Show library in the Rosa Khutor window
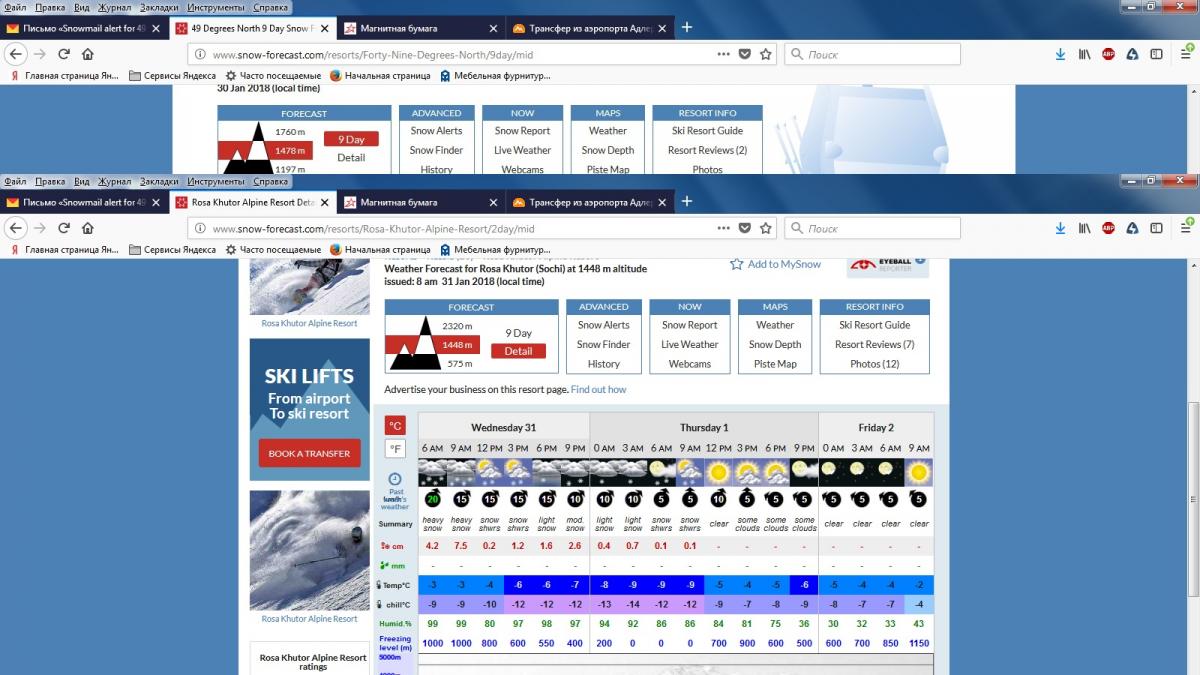This screenshot has height=675, width=1200. [1084, 229]
